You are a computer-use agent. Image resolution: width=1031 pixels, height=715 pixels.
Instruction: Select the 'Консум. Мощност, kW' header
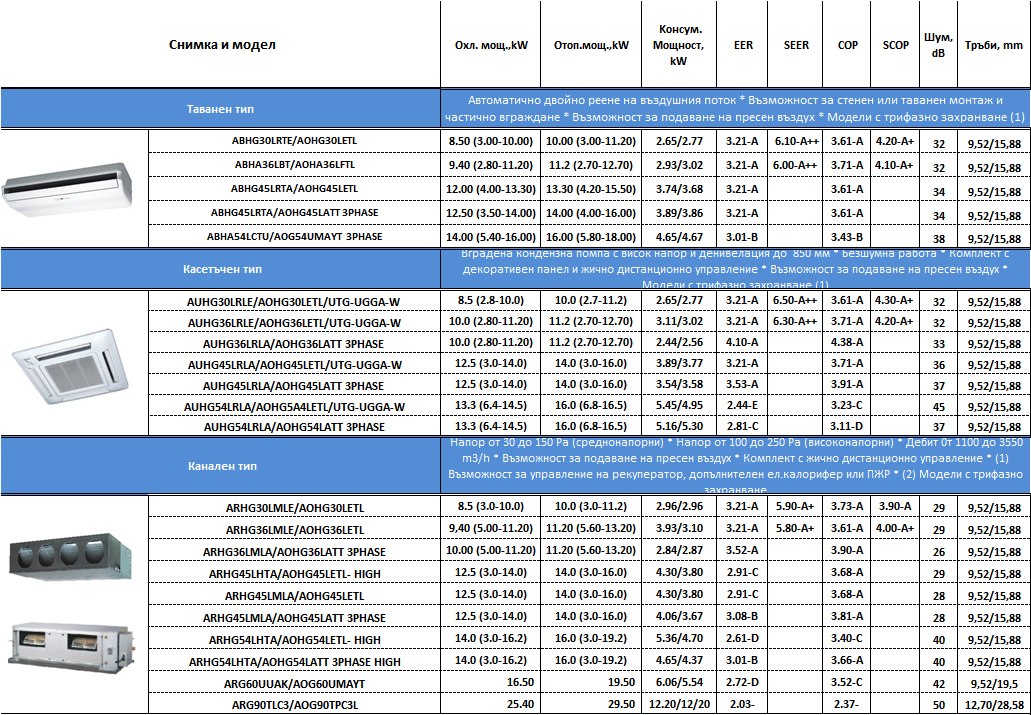678,45
